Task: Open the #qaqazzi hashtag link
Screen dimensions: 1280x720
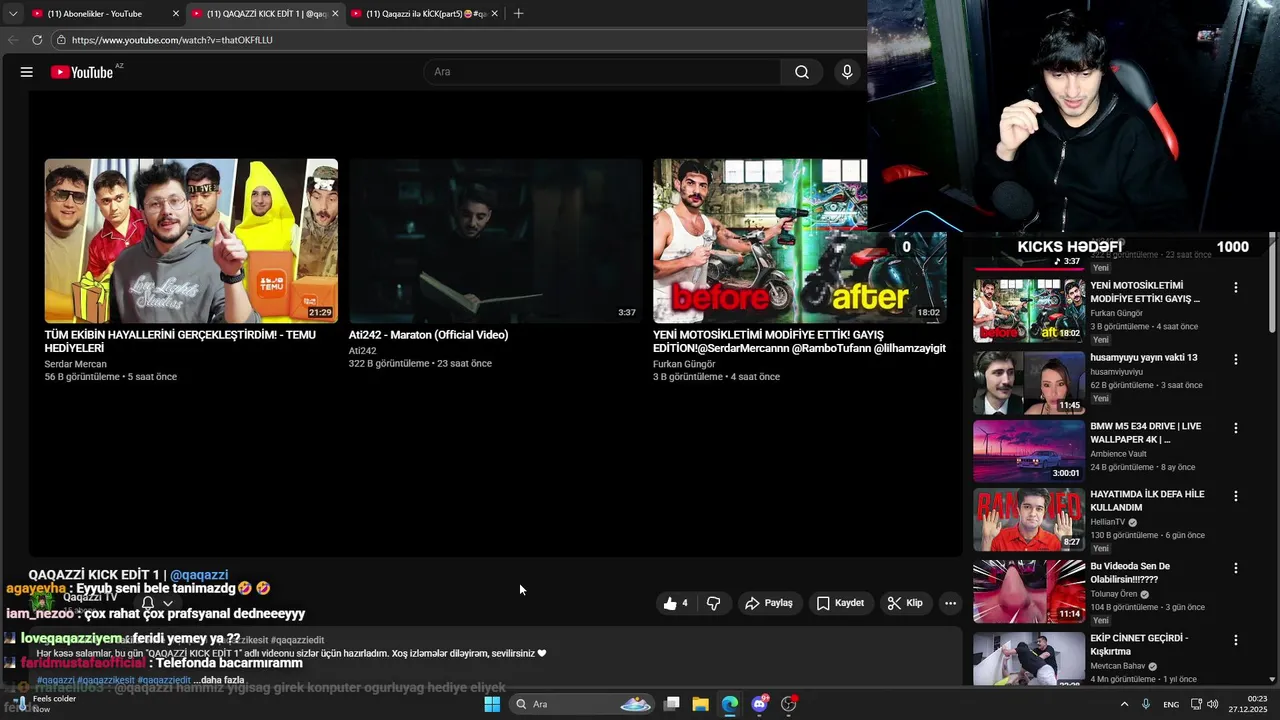Action: point(55,680)
